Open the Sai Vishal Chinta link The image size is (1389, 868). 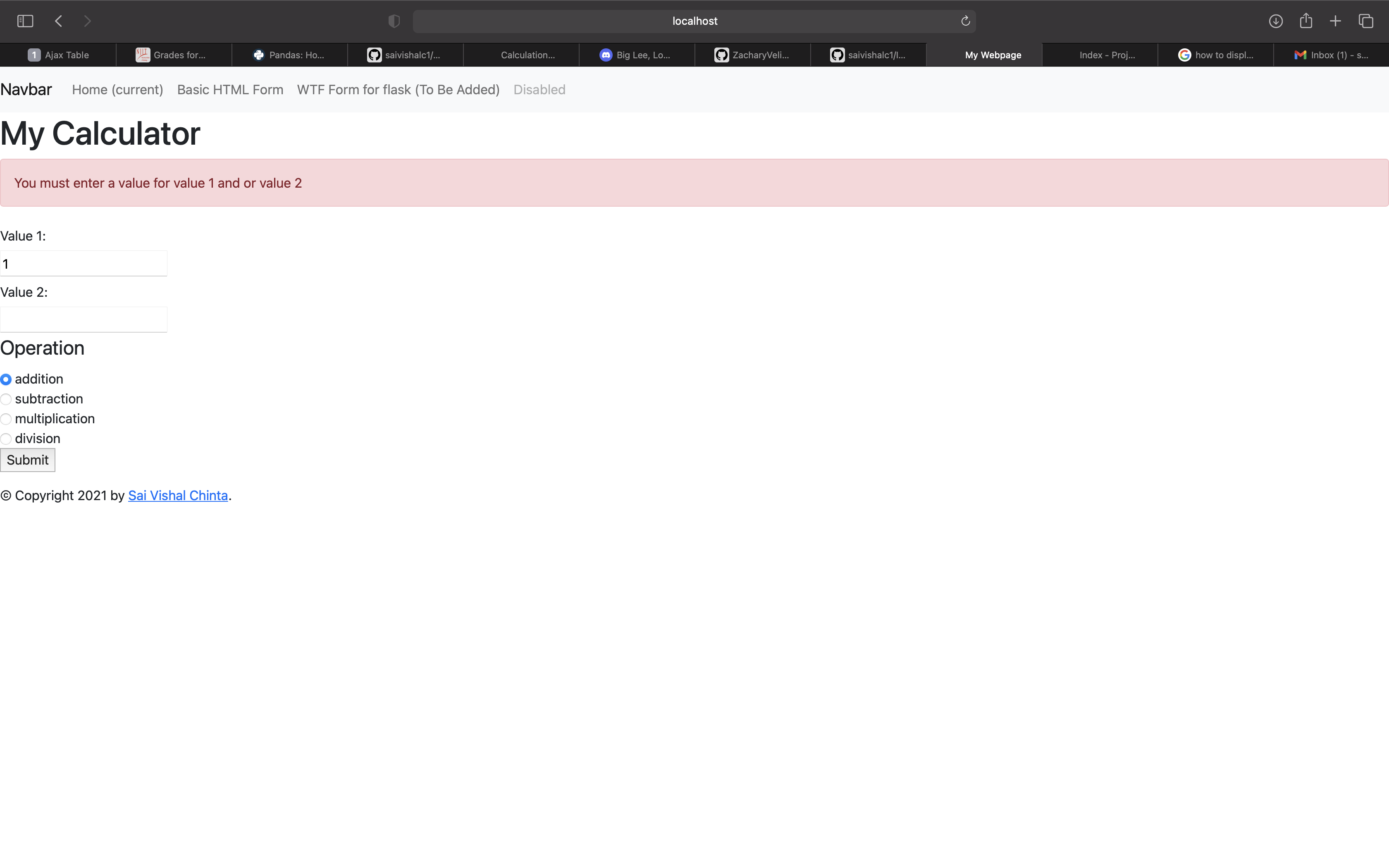[178, 496]
